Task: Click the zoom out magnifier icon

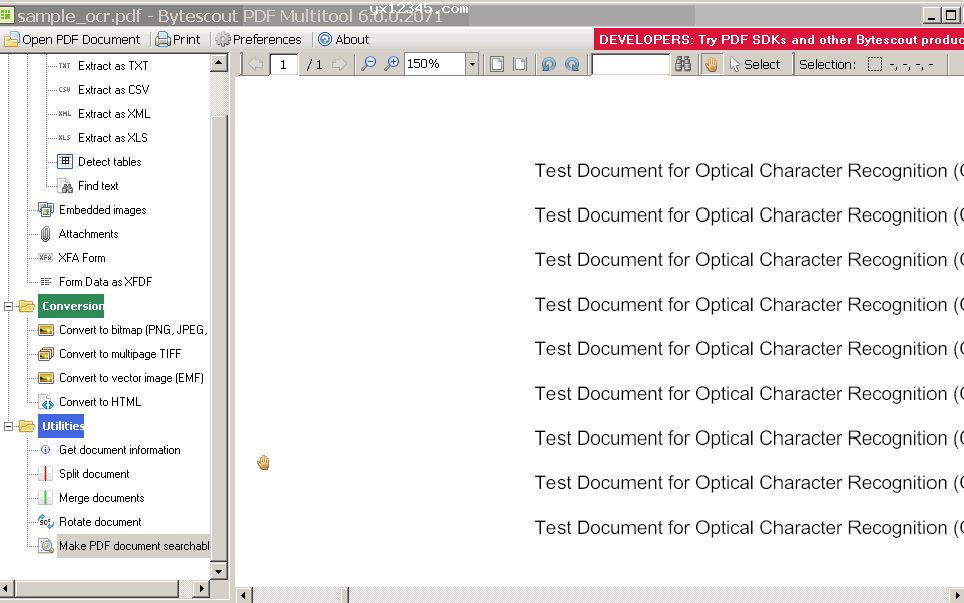Action: 369,64
